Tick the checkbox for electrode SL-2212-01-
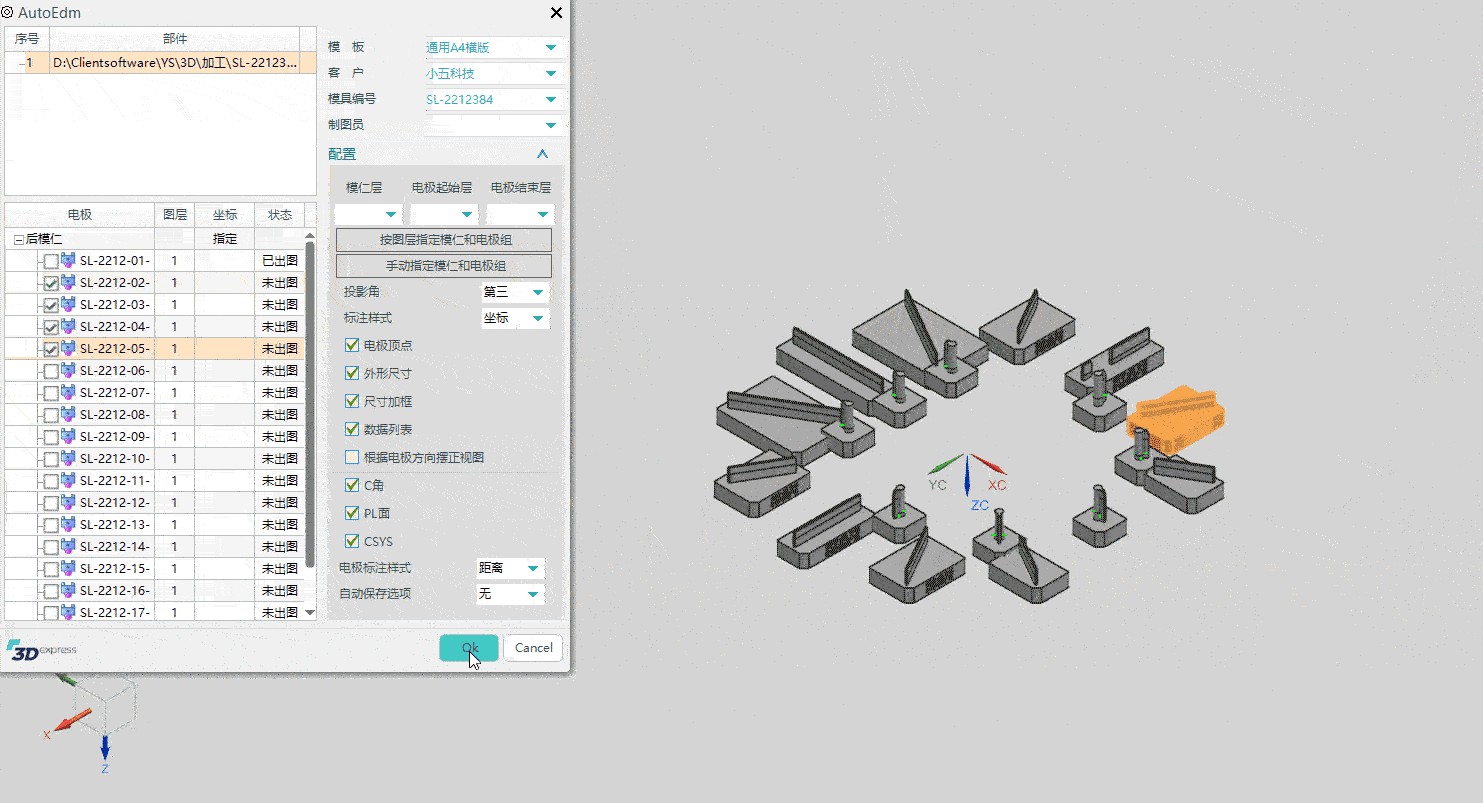1483x803 pixels. coord(51,261)
